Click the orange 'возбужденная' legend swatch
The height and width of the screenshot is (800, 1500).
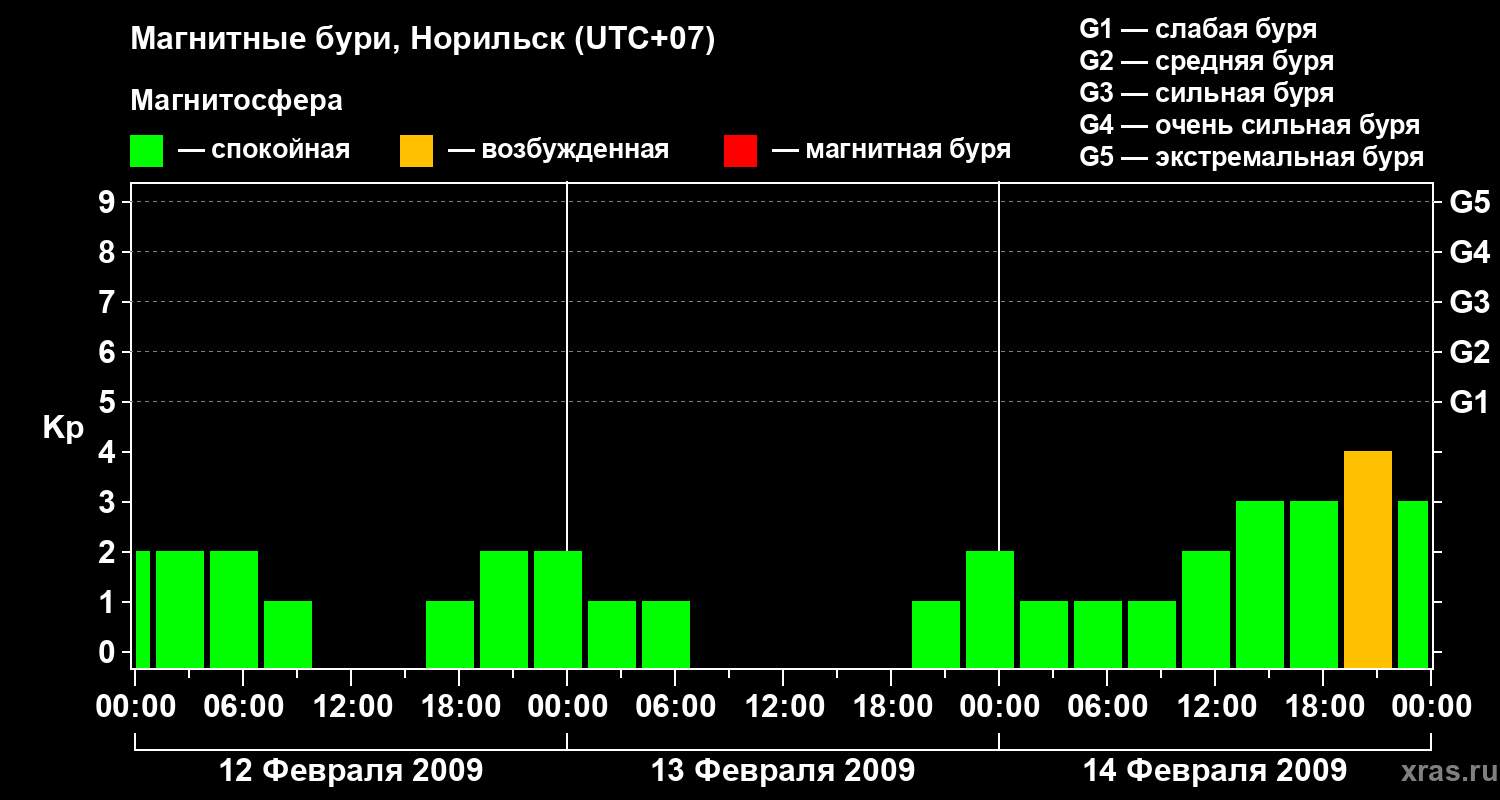(416, 151)
